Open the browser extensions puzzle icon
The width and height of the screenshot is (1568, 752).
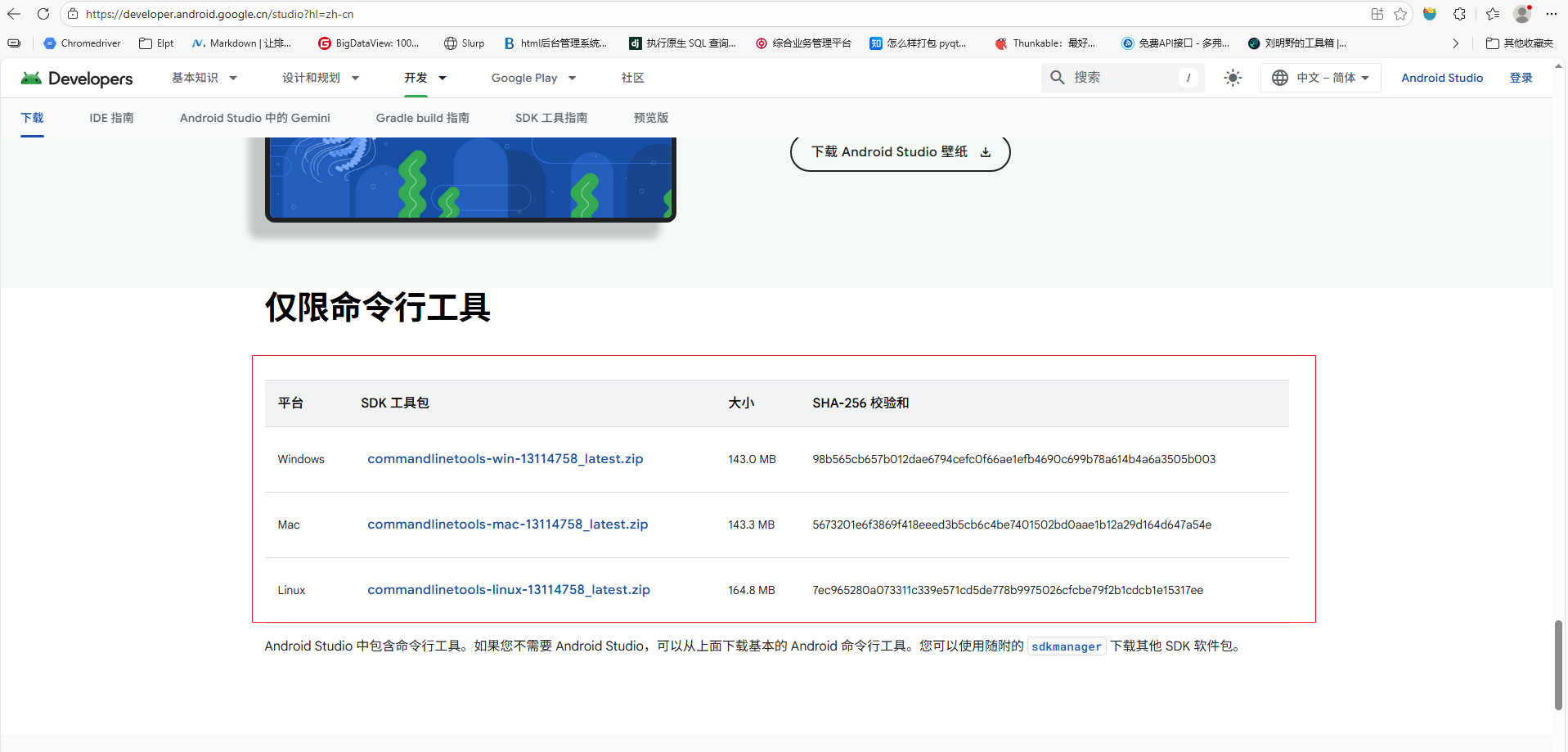[x=1460, y=14]
